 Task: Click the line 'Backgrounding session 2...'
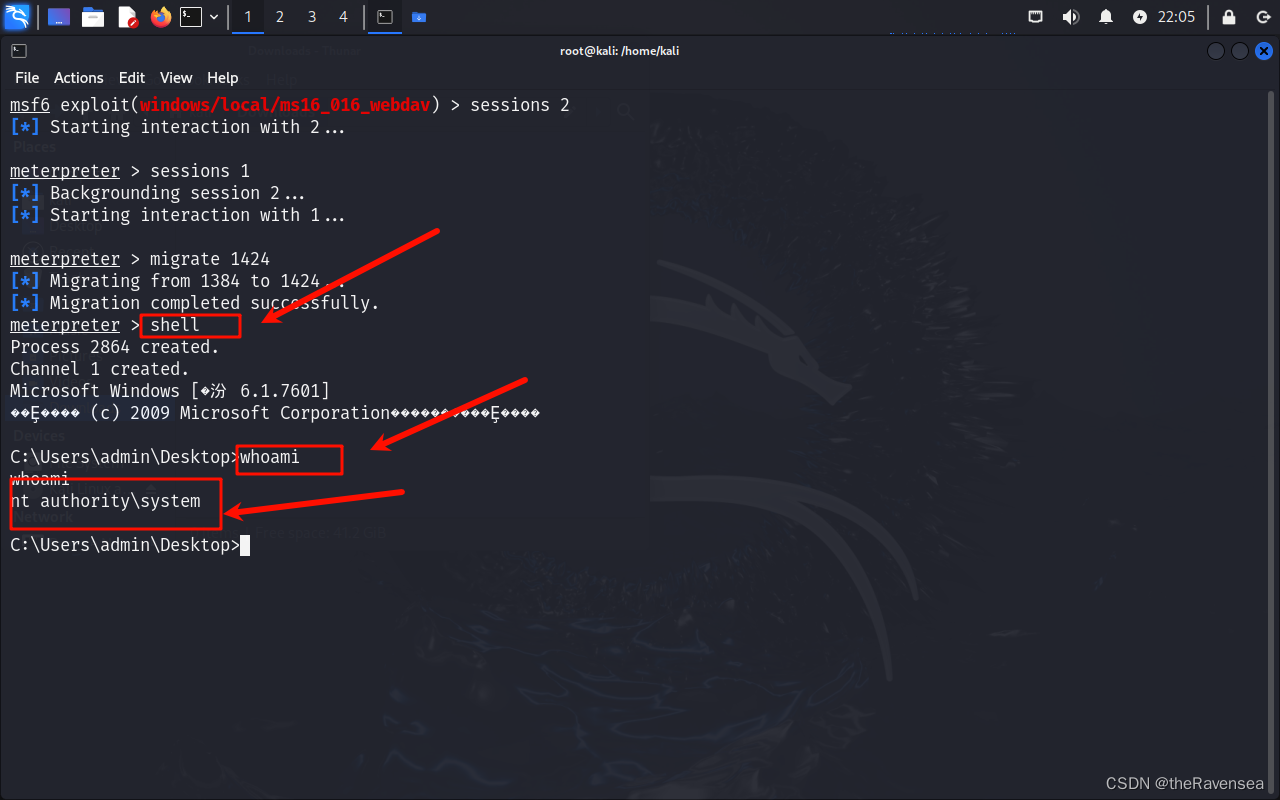(158, 193)
